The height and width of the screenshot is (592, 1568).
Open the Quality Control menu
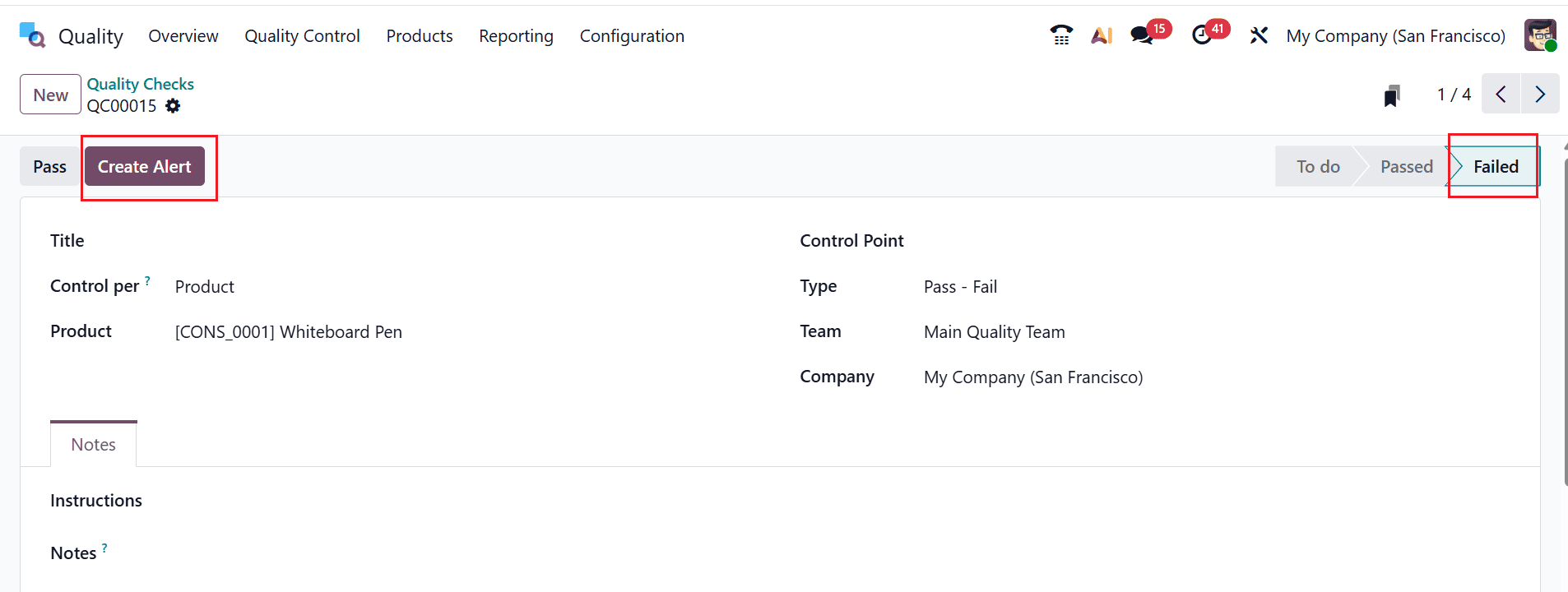[302, 36]
